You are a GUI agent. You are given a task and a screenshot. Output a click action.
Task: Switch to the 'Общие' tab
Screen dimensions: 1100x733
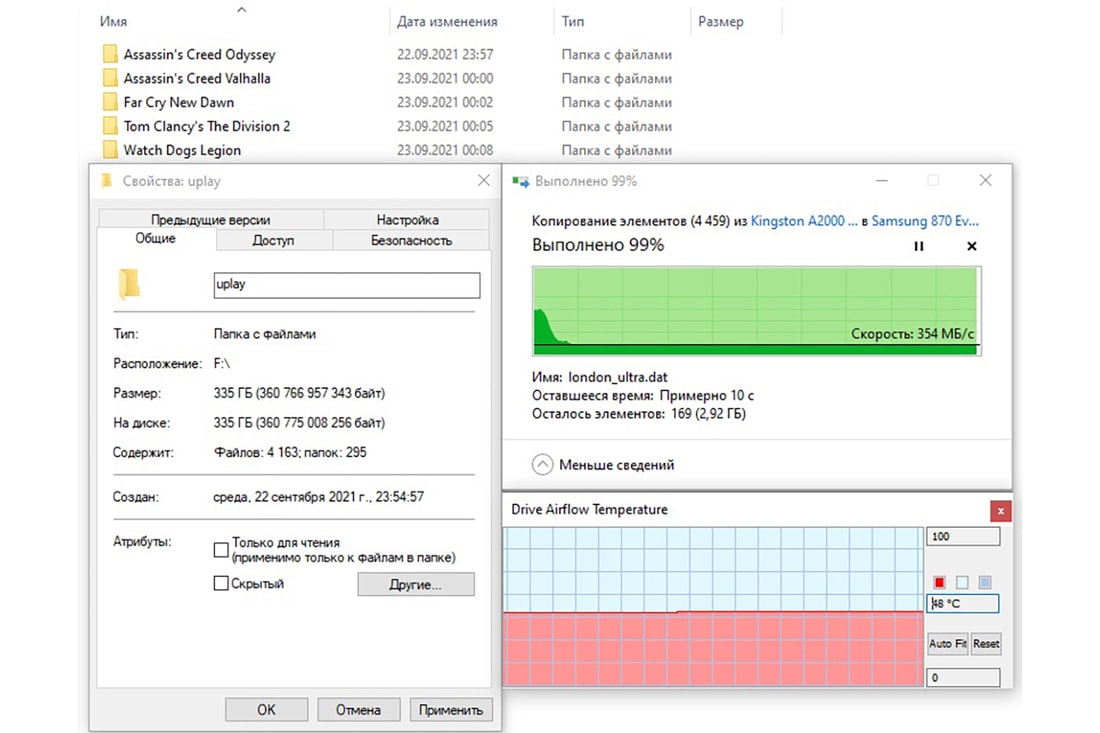(156, 238)
